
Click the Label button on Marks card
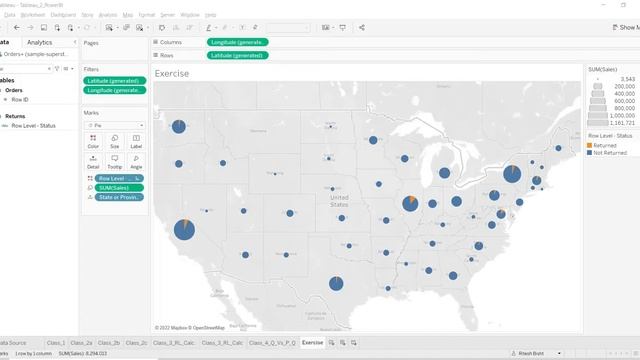pyautogui.click(x=136, y=141)
